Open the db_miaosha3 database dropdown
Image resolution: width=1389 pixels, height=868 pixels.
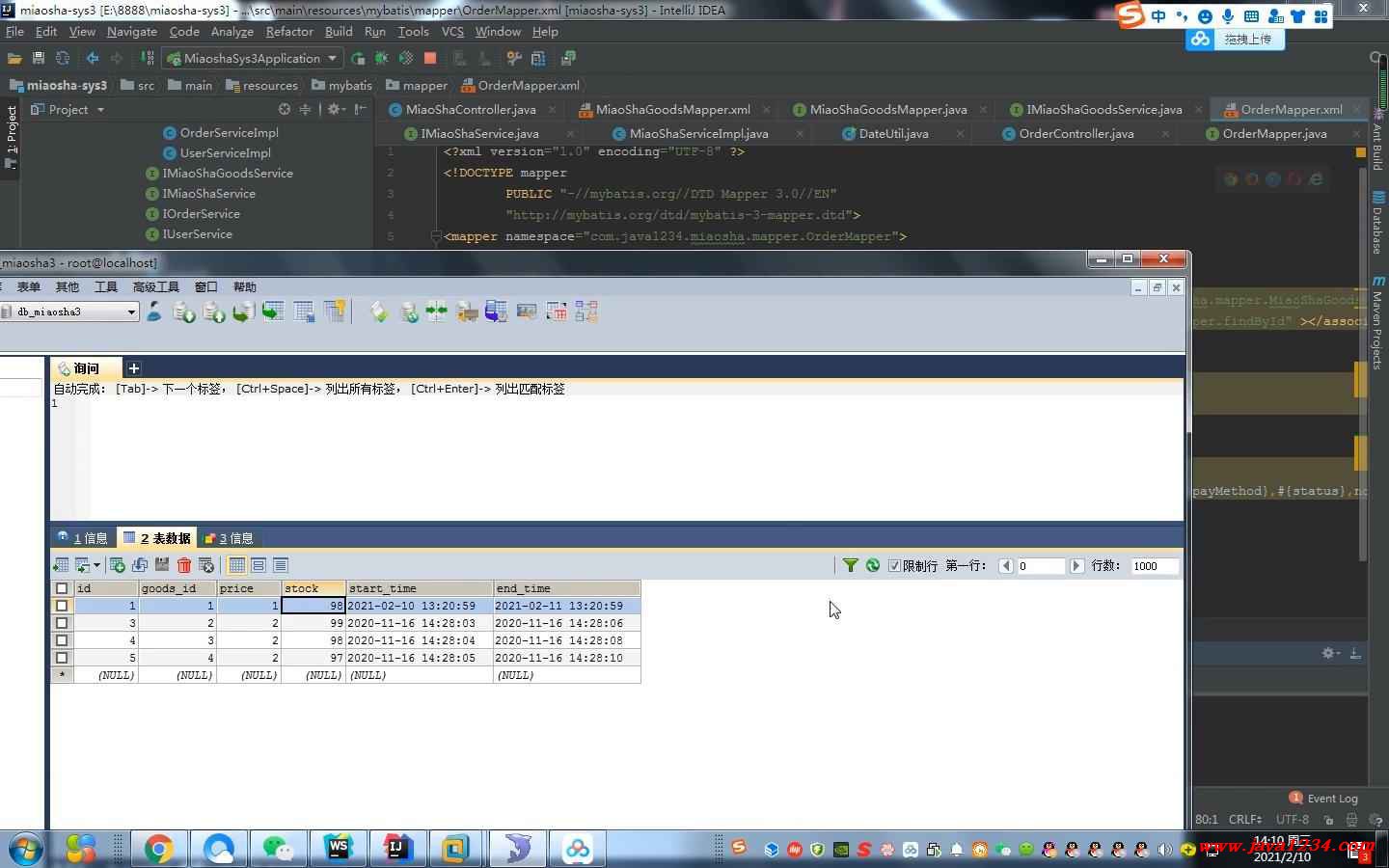[131, 312]
